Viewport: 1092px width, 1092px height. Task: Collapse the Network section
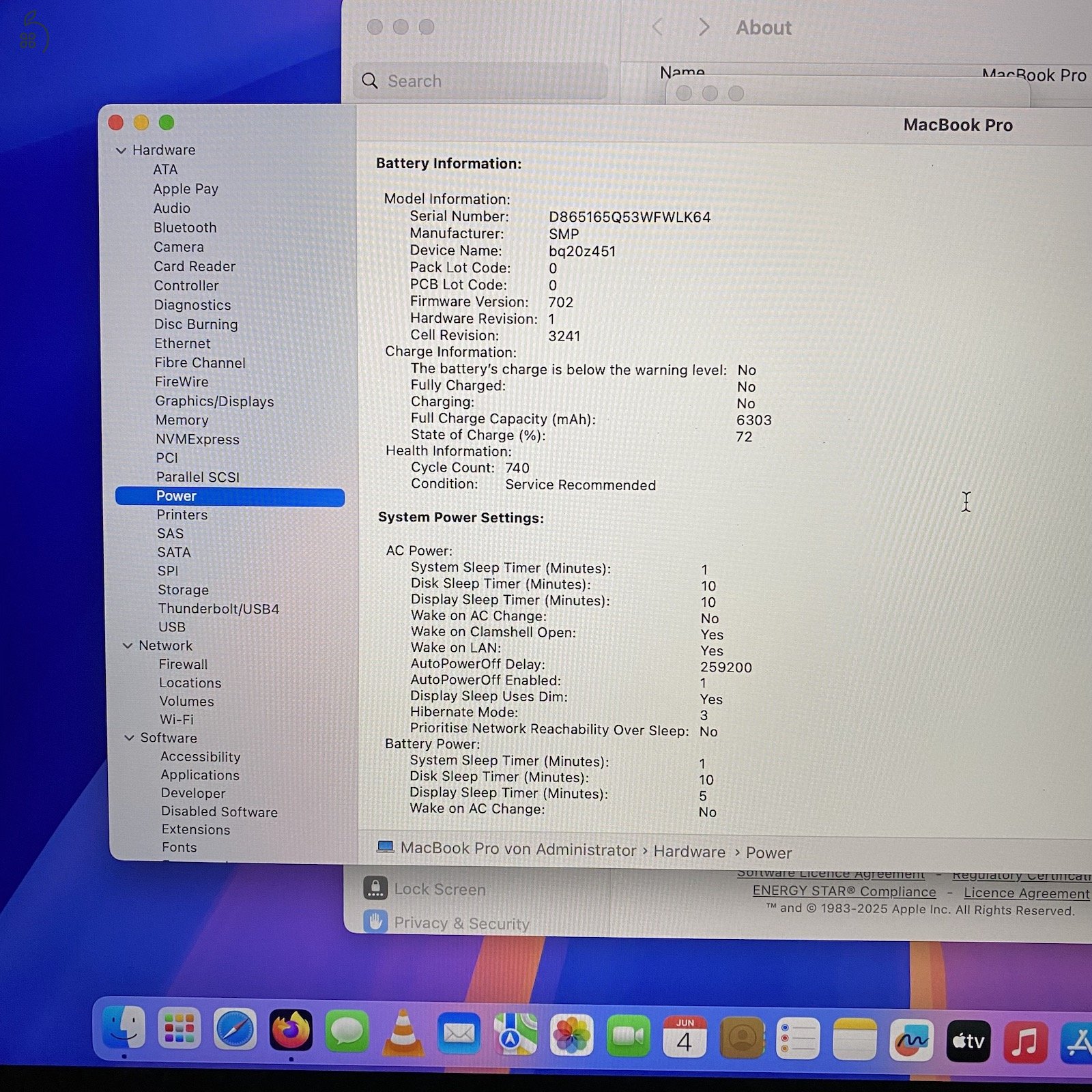coord(127,646)
